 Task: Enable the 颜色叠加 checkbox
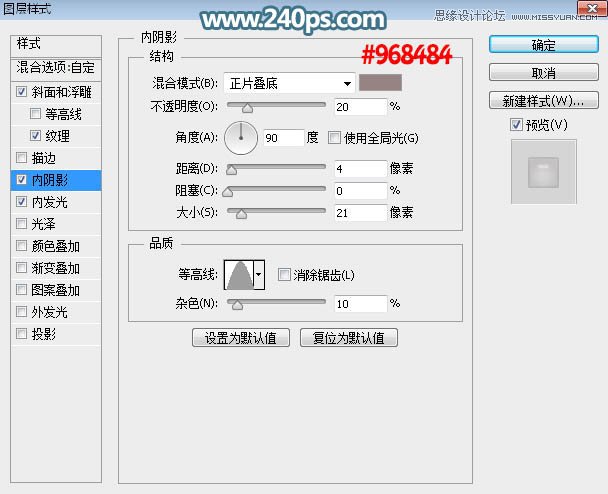click(21, 245)
